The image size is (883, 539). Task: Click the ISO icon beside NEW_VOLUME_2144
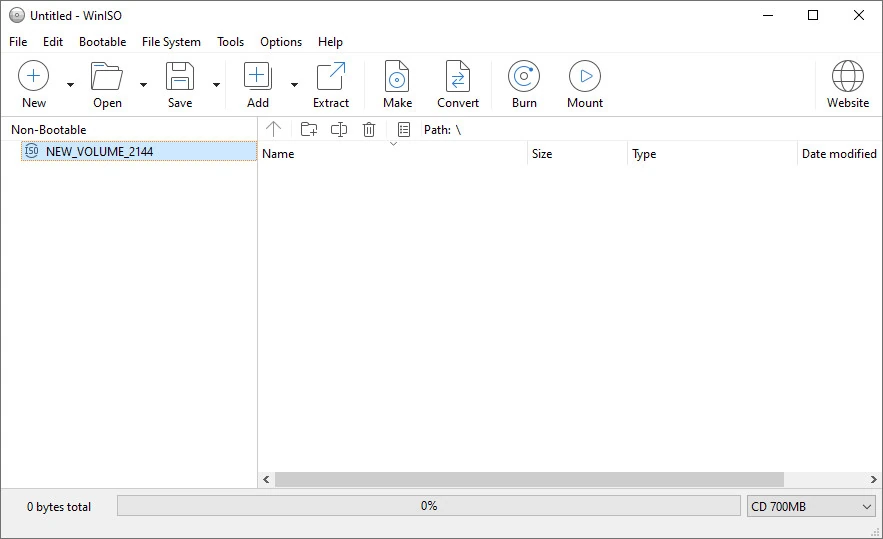[32, 151]
